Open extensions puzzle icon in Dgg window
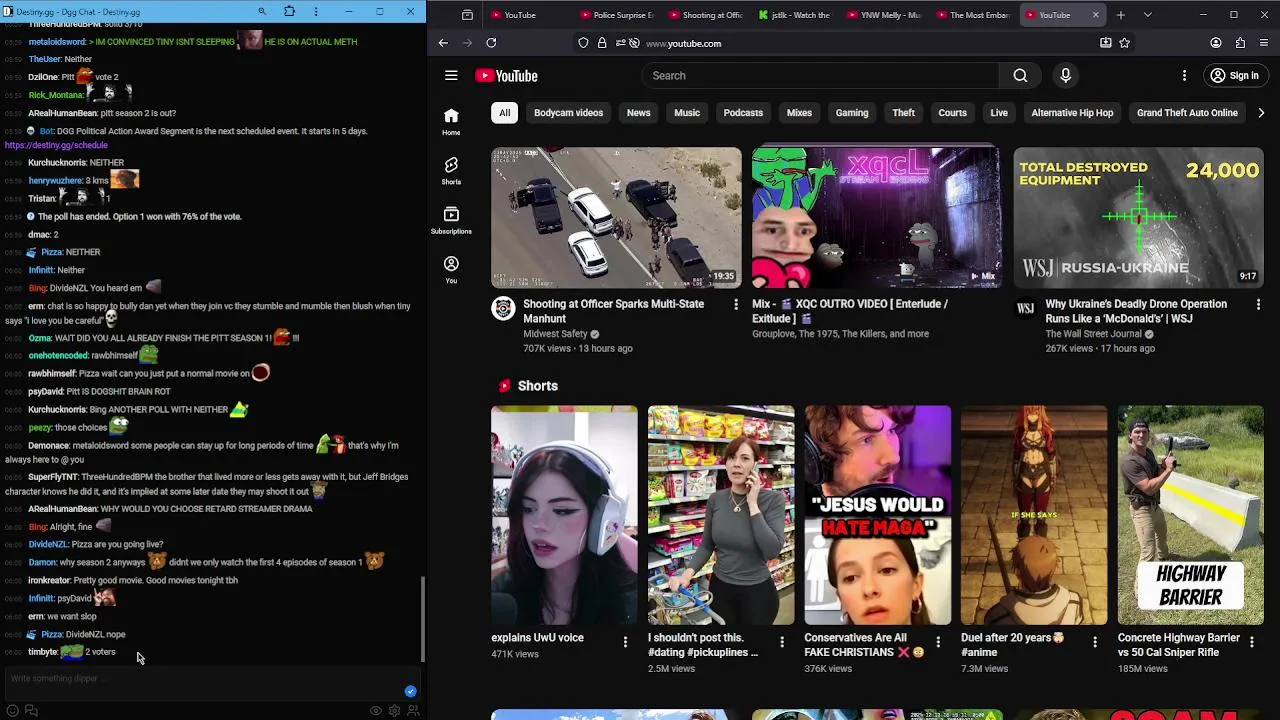The image size is (1280, 720). pyautogui.click(x=290, y=12)
